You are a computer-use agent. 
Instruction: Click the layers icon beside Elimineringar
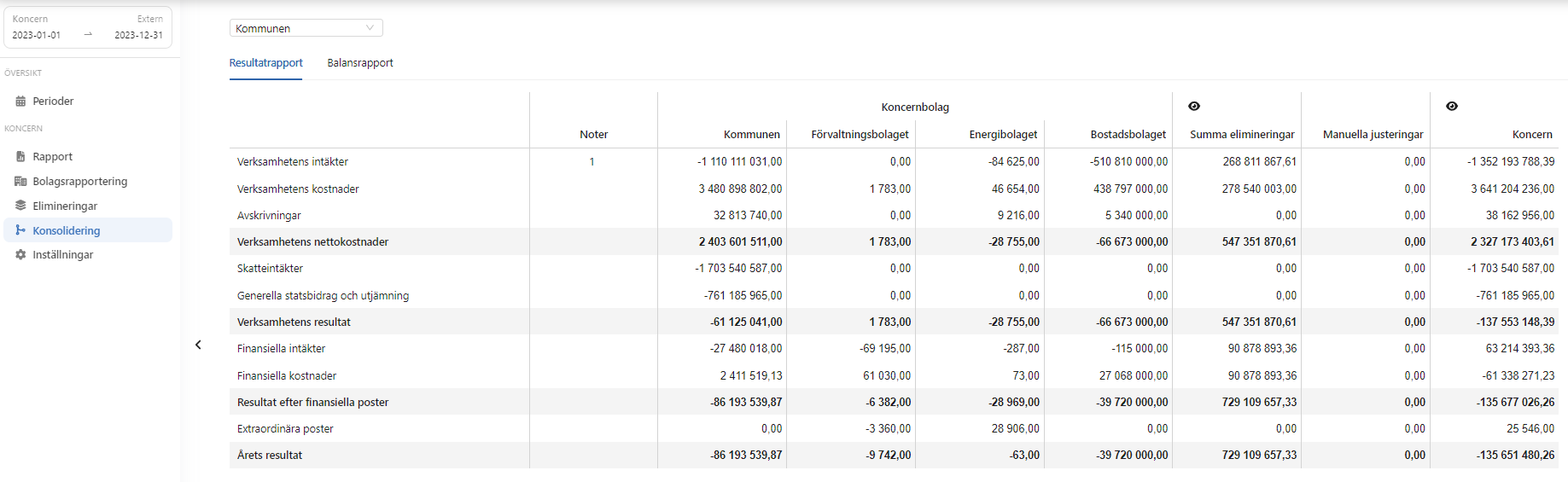pyautogui.click(x=20, y=206)
